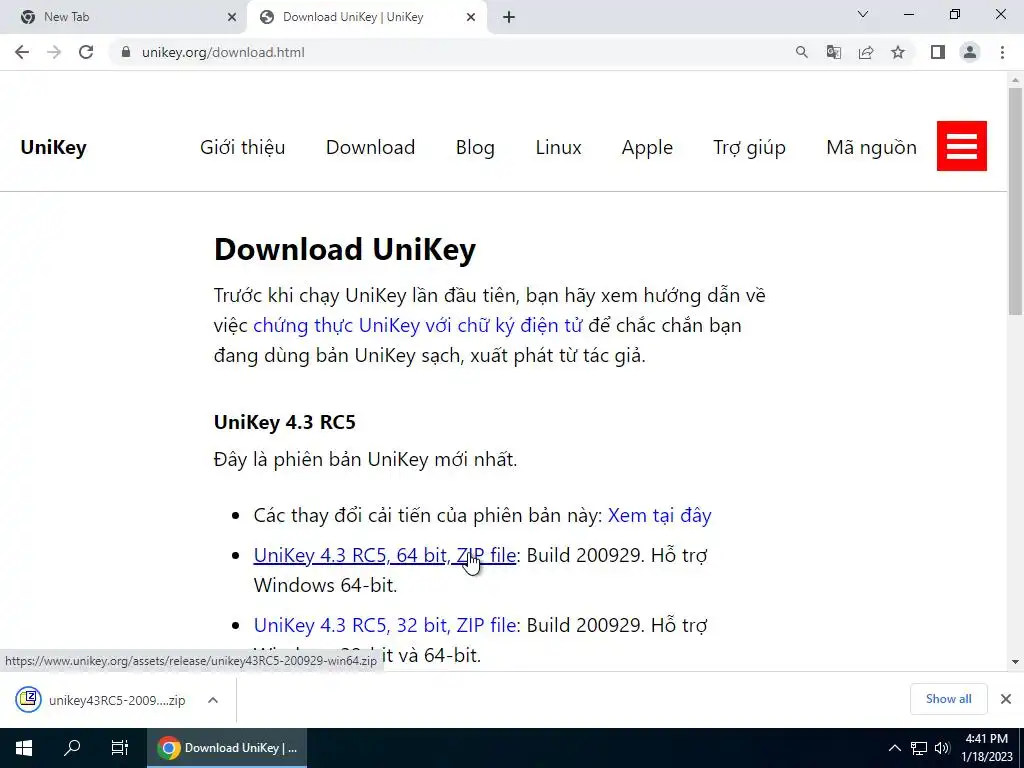Open the Windows Start menu
The height and width of the screenshot is (768, 1024).
[24, 748]
